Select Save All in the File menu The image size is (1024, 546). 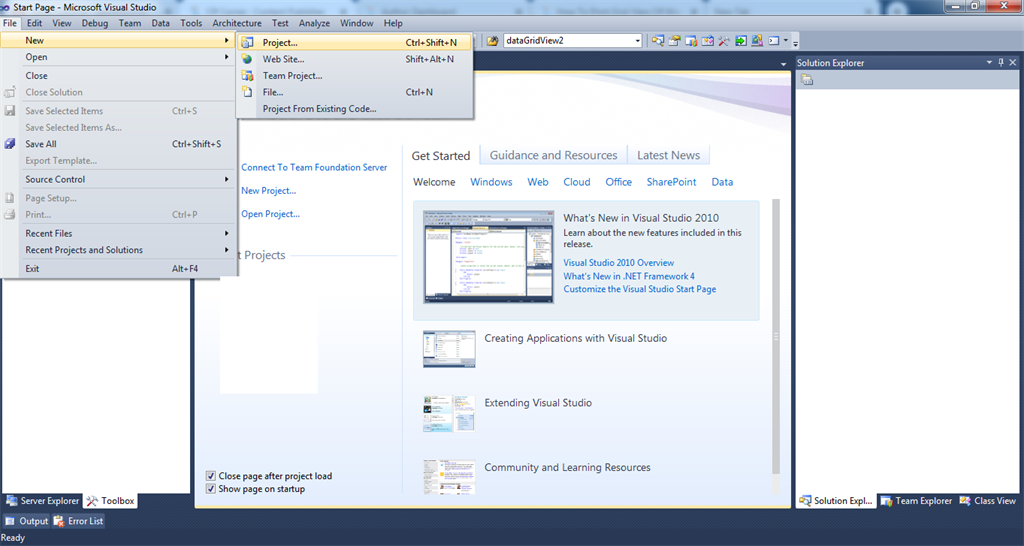pos(118,144)
